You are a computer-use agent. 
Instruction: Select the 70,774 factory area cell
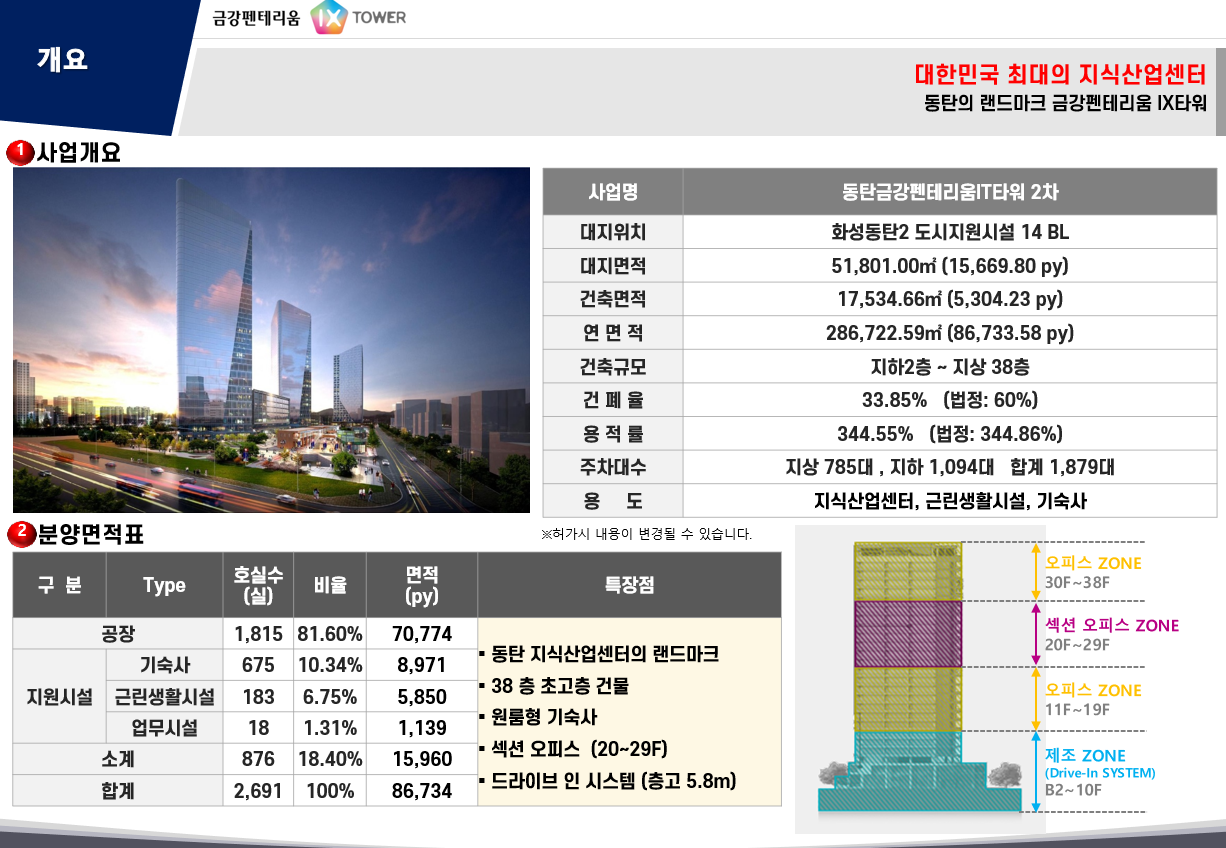[422, 634]
